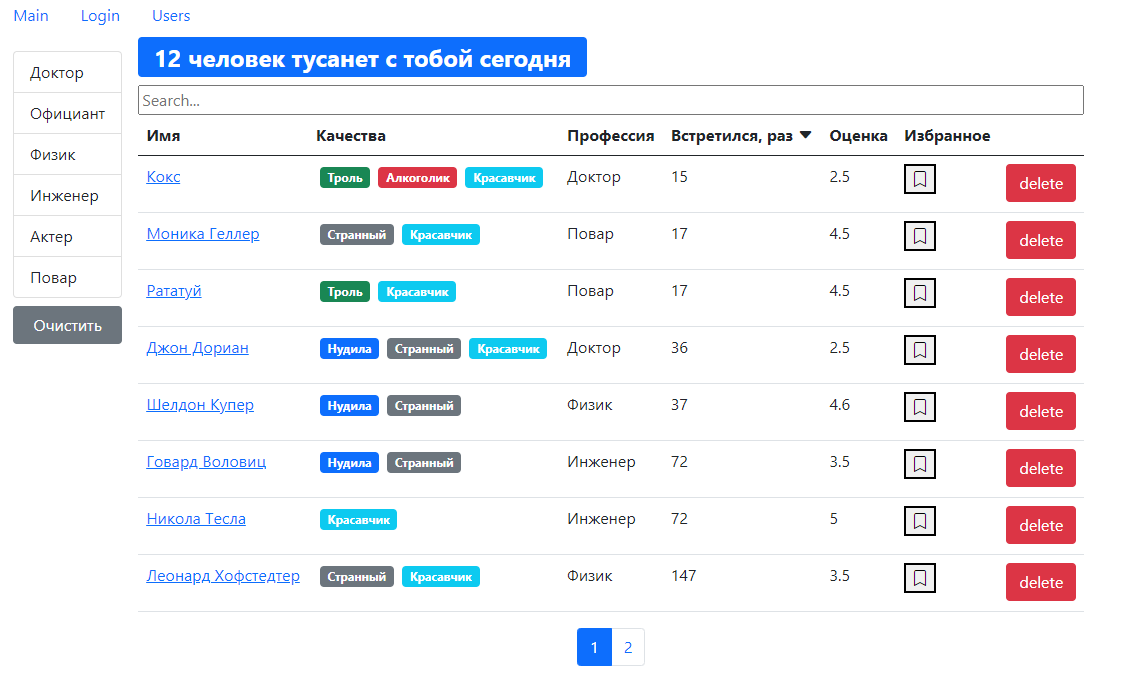Bookmark Кокс as favorite

(x=919, y=179)
